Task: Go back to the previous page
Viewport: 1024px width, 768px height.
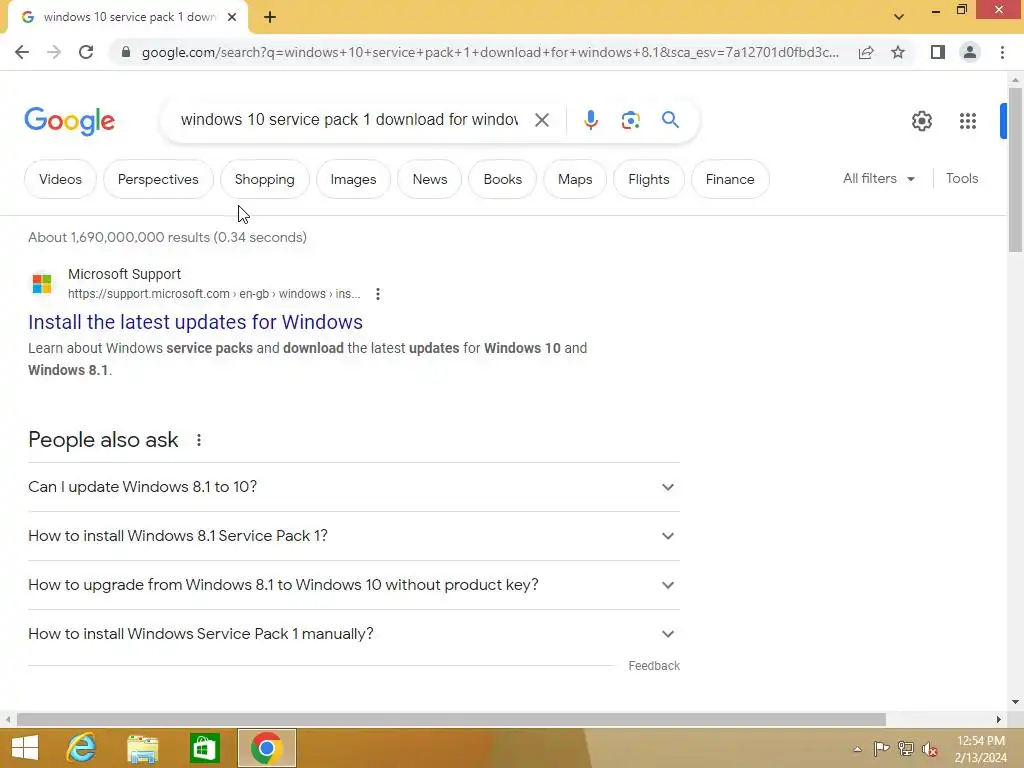Action: pos(22,52)
